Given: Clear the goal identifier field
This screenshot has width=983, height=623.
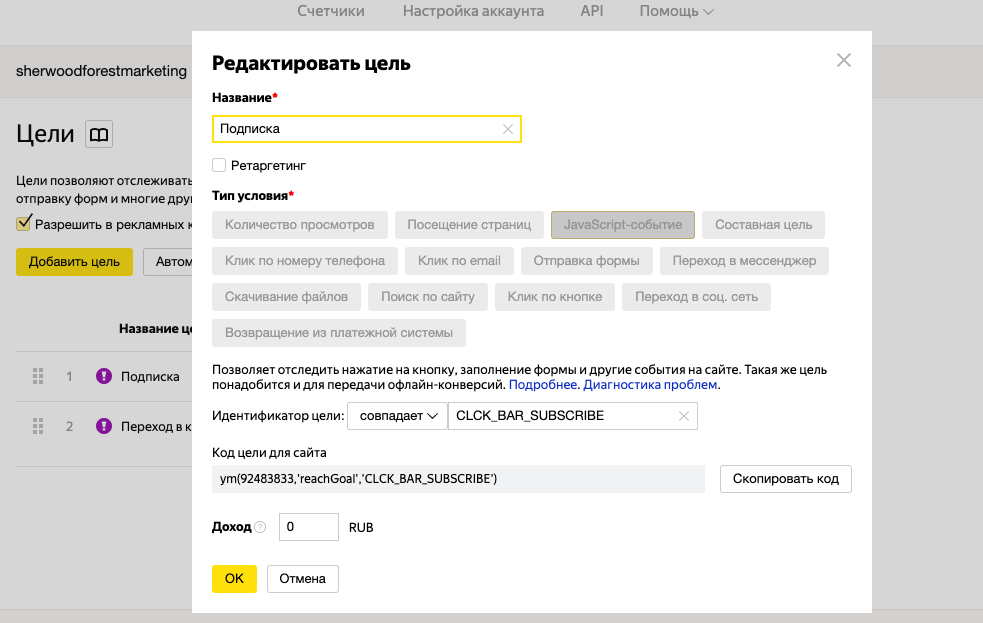Looking at the screenshot, I should (x=684, y=416).
